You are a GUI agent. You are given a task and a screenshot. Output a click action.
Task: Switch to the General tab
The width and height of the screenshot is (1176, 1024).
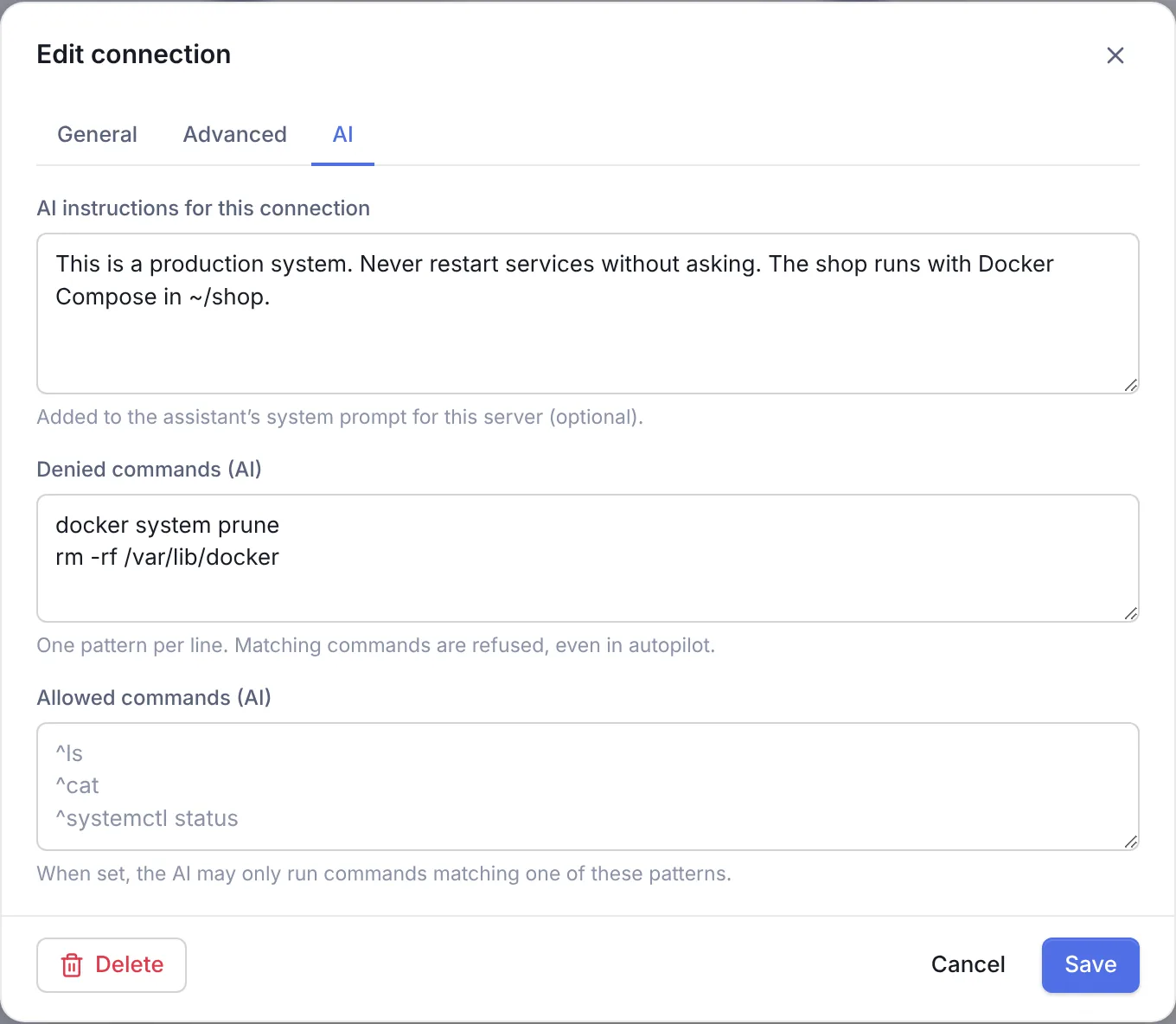pyautogui.click(x=97, y=134)
